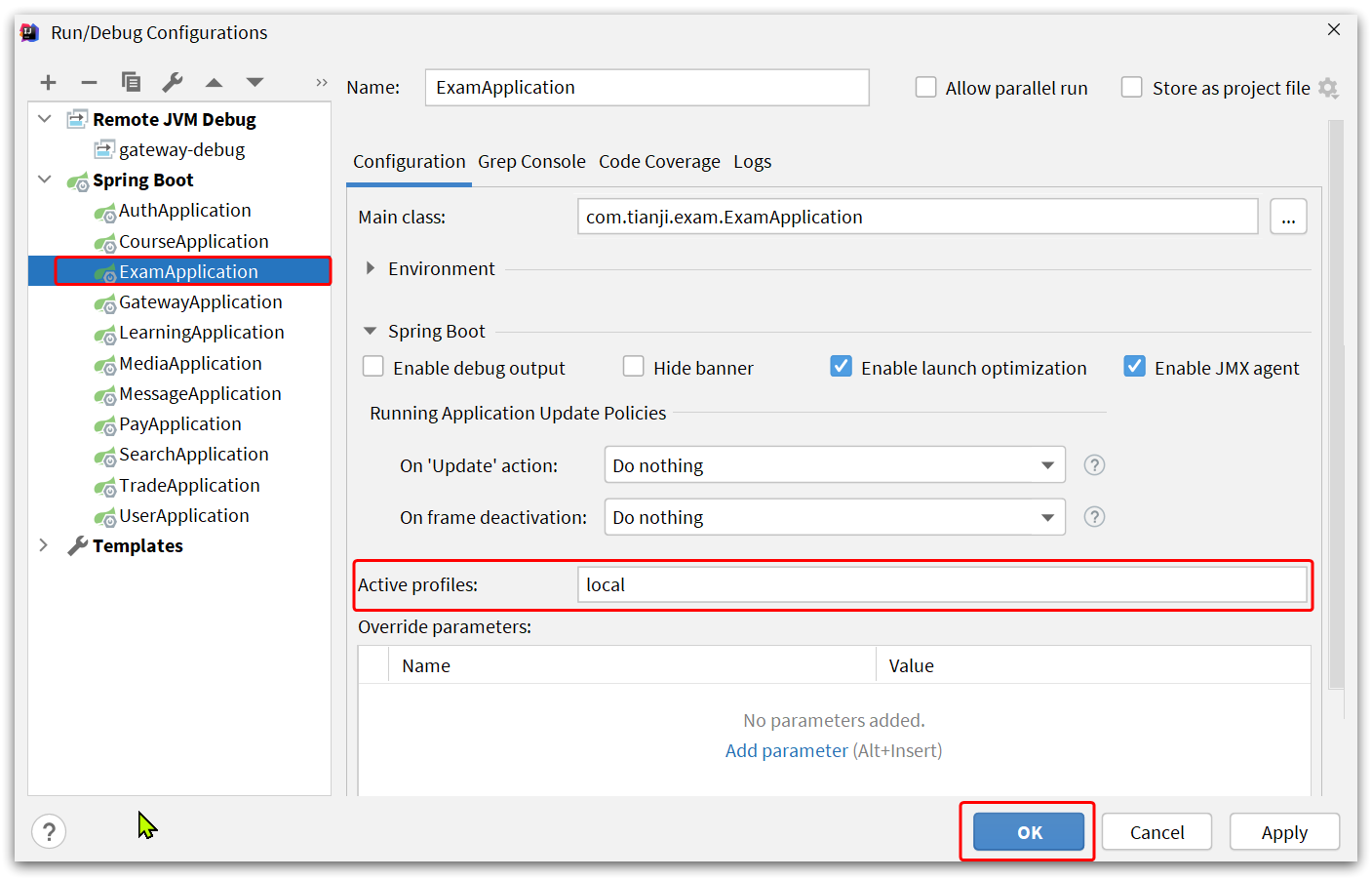Open edit templates wrench icon
Image resolution: width=1372 pixels, height=880 pixels.
tap(173, 82)
